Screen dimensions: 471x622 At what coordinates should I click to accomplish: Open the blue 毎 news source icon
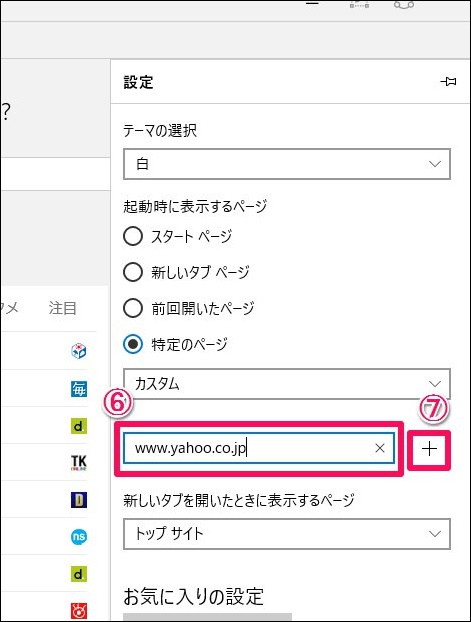(79, 389)
